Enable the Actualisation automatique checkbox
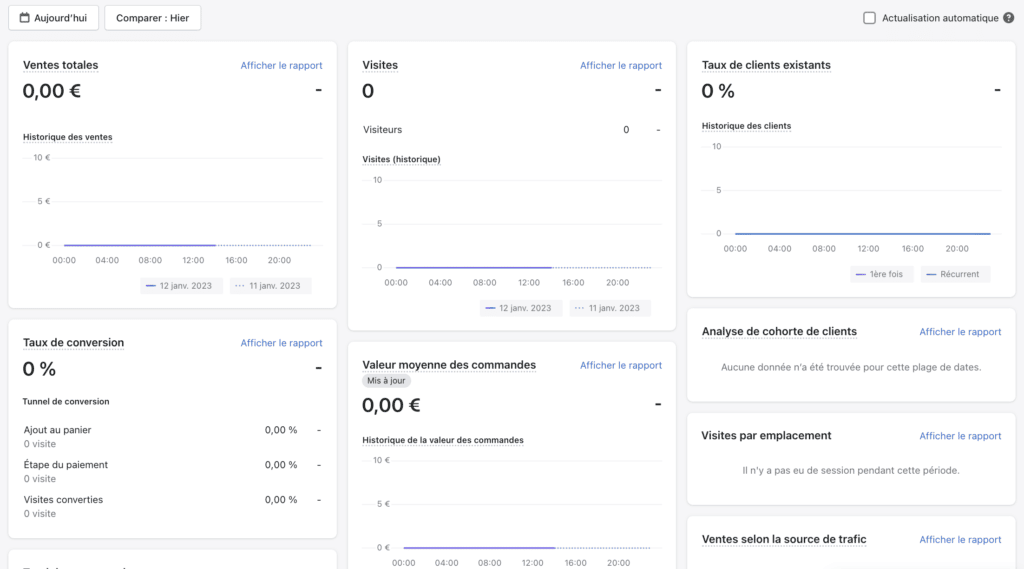This screenshot has width=1024, height=569. pyautogui.click(x=869, y=18)
